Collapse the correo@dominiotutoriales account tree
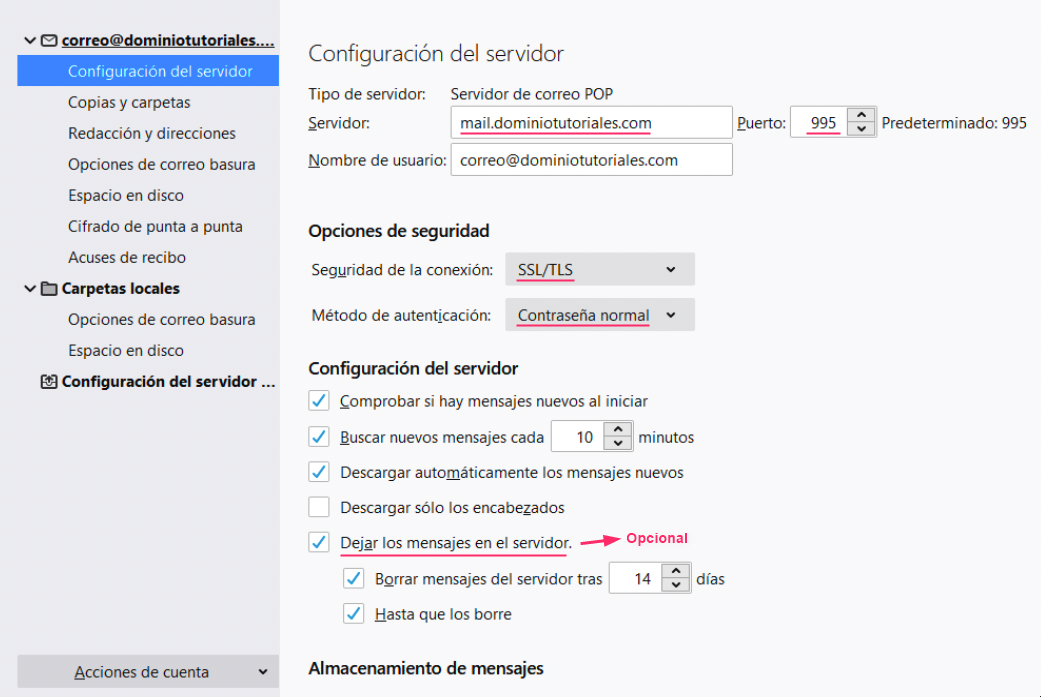 click(30, 41)
